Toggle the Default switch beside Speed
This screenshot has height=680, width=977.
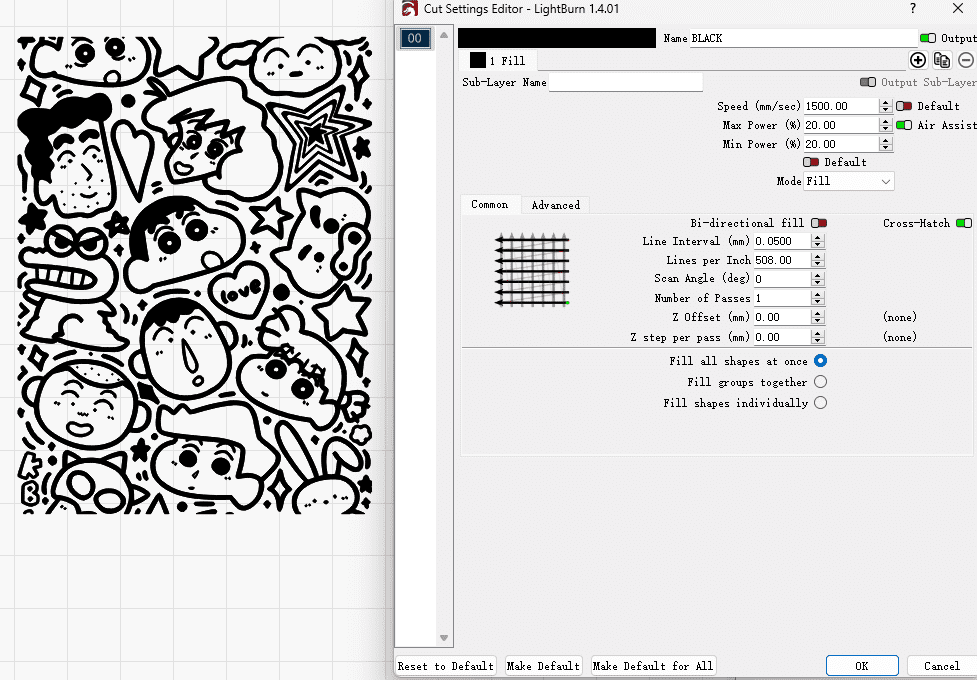click(x=904, y=106)
